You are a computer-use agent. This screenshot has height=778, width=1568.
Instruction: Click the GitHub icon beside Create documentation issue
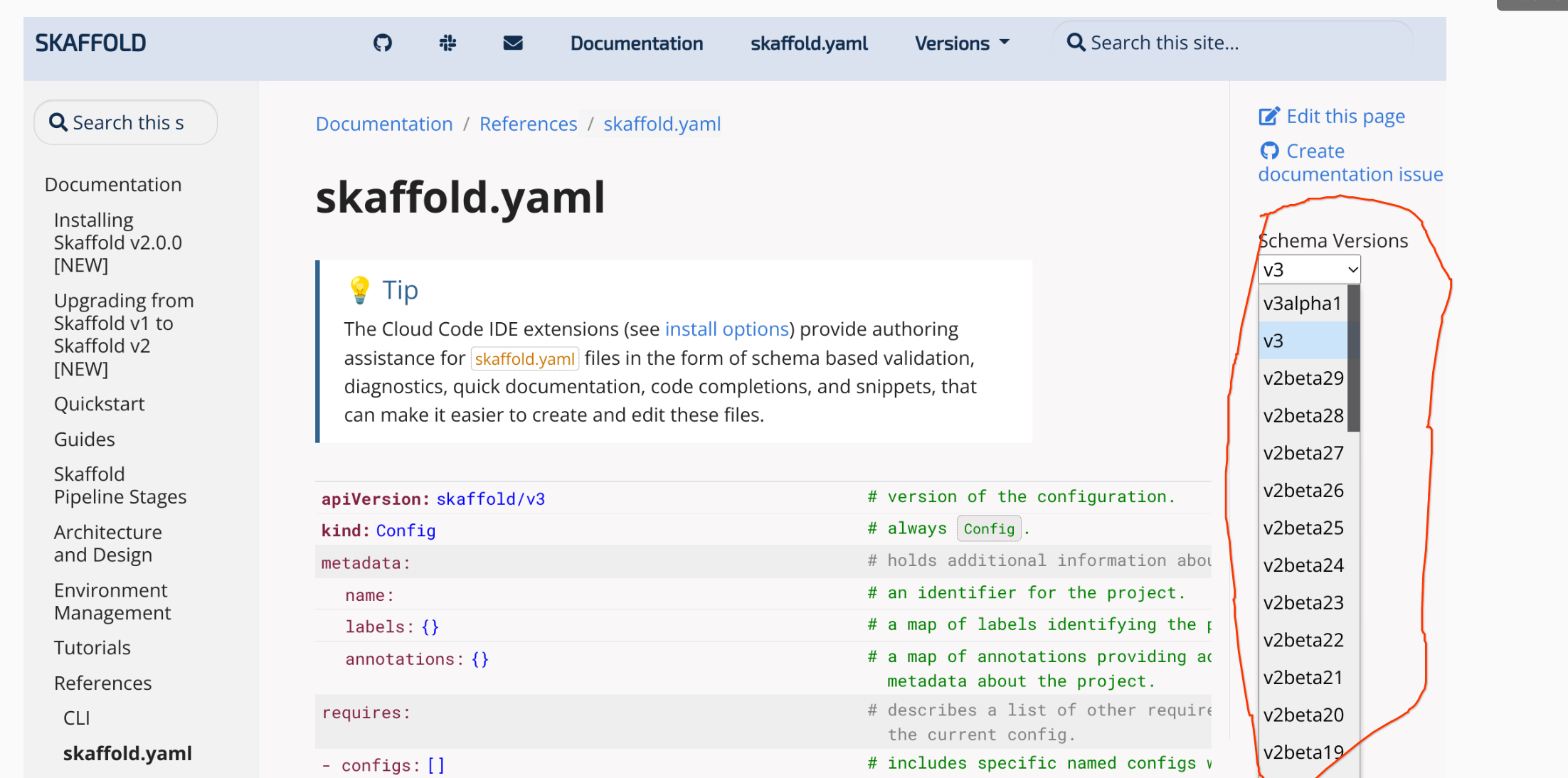(x=1269, y=150)
